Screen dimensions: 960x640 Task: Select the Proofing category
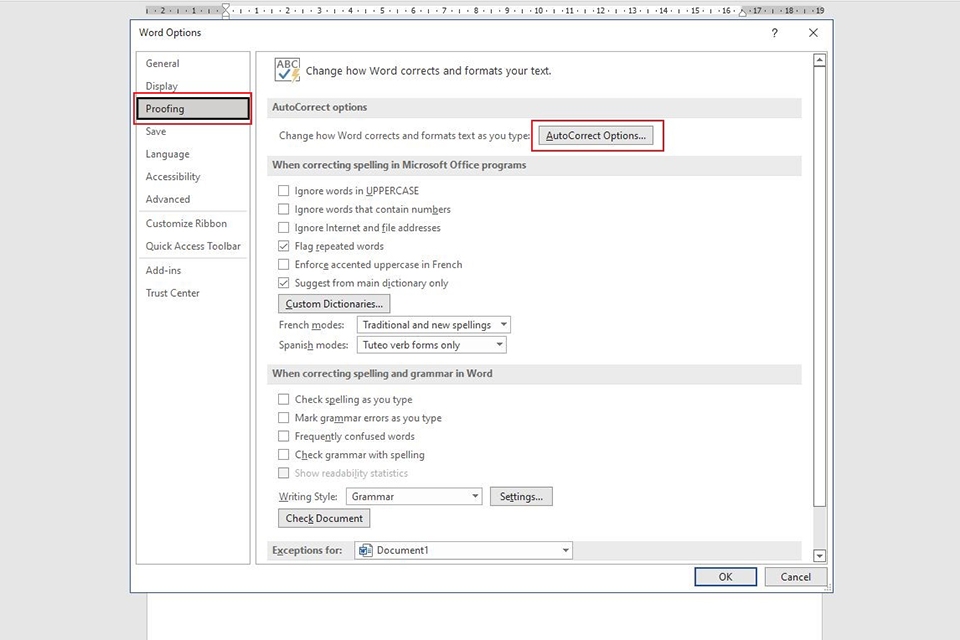(193, 108)
